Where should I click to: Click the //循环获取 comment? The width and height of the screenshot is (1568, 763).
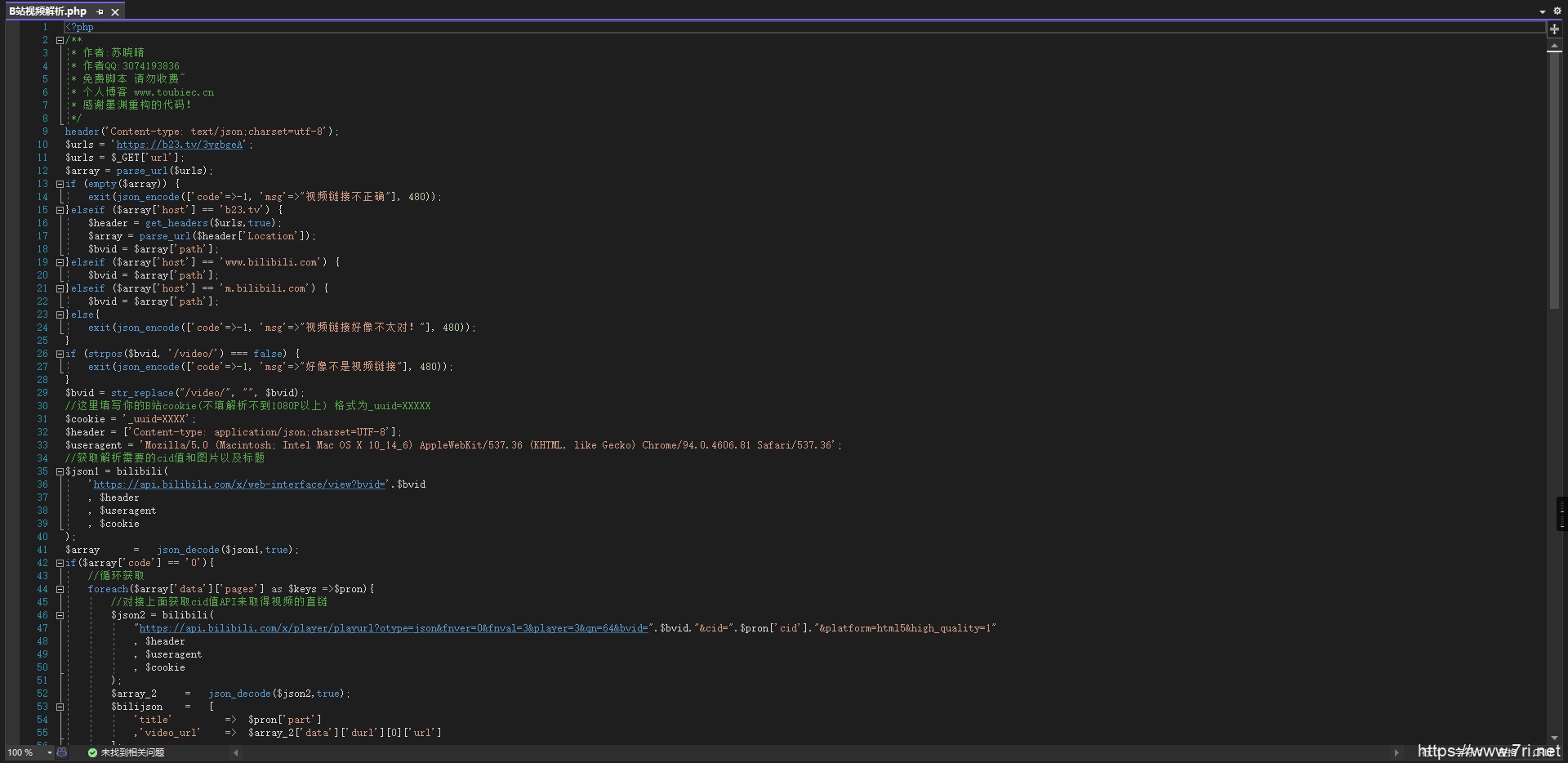[x=116, y=576]
